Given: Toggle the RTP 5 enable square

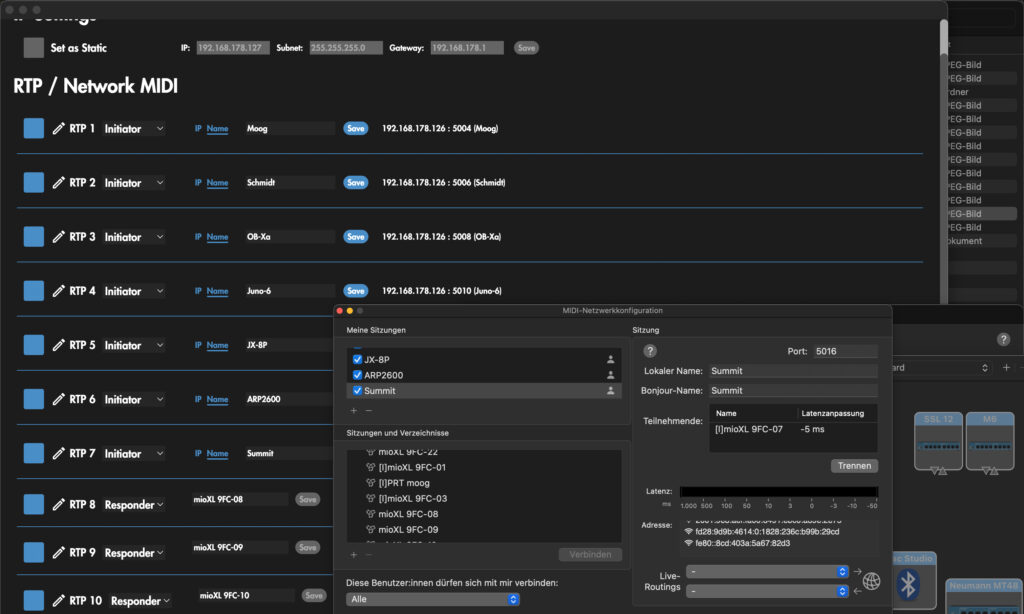Looking at the screenshot, I should [x=34, y=346].
